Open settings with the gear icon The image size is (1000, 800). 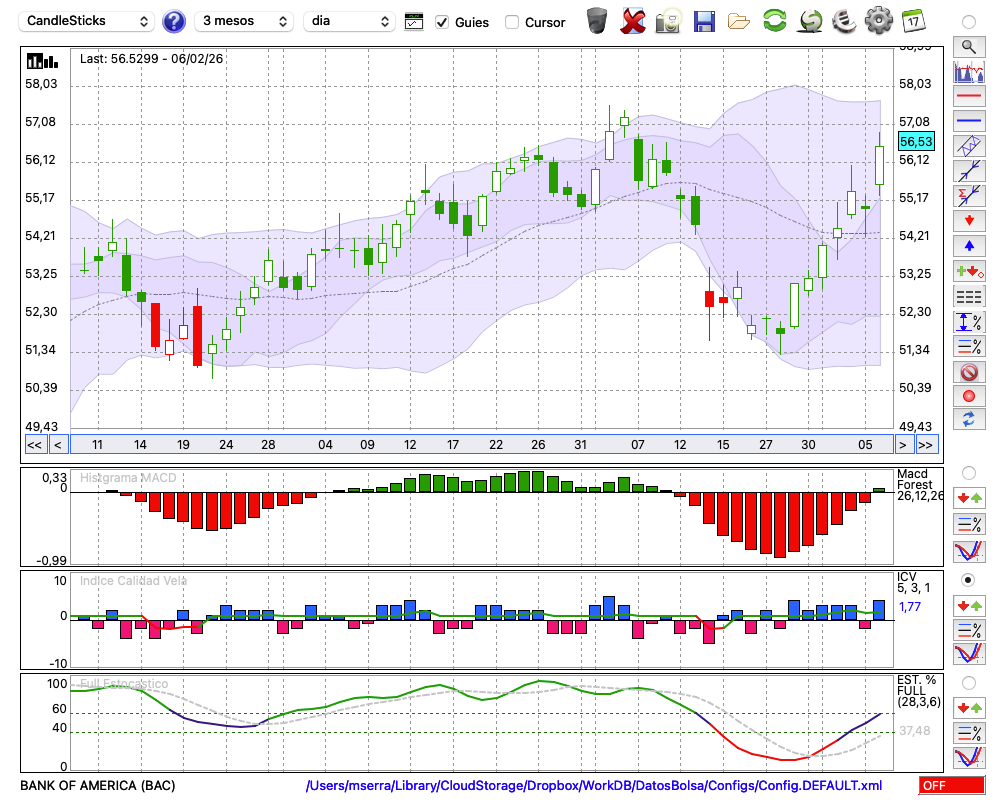[x=879, y=21]
